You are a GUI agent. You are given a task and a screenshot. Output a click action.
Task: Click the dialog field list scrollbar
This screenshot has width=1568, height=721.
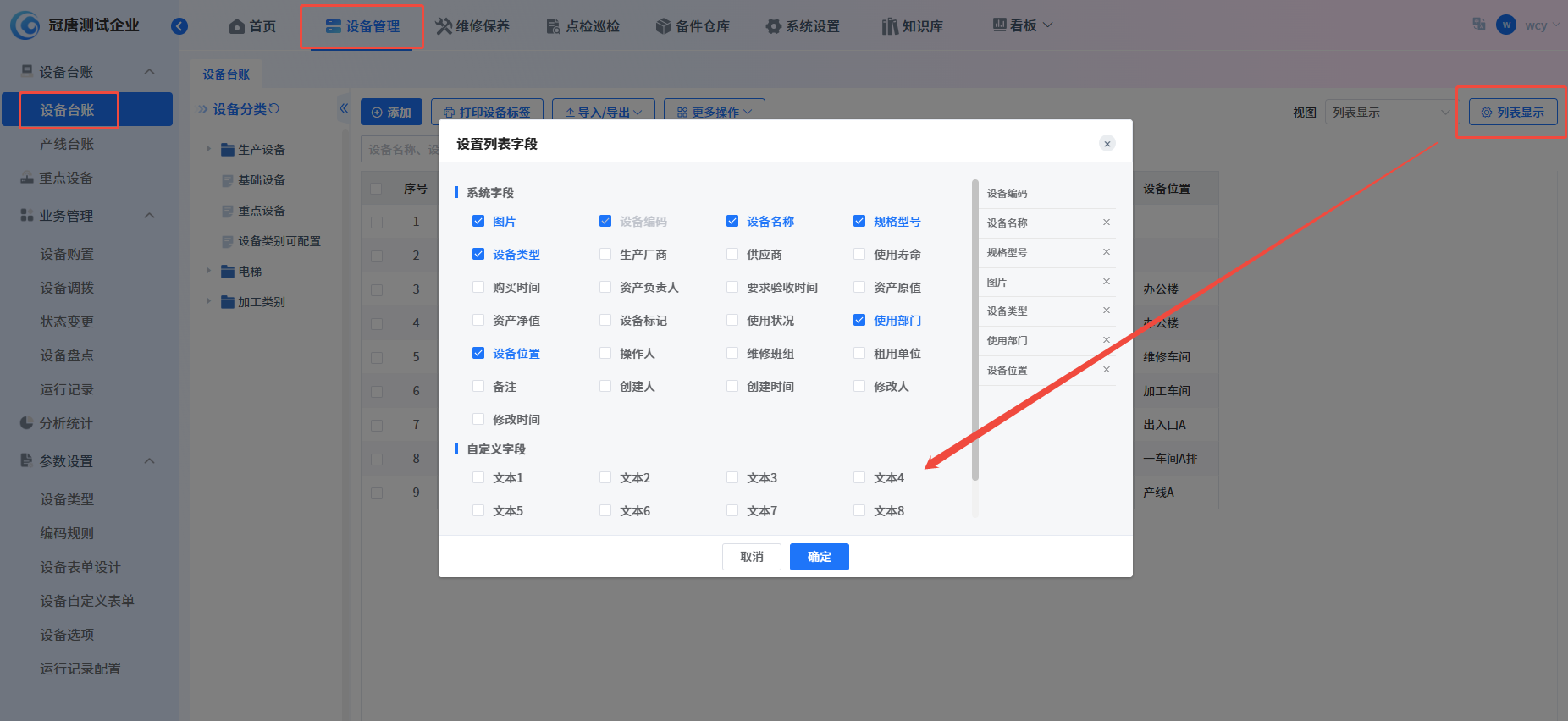pos(975,330)
